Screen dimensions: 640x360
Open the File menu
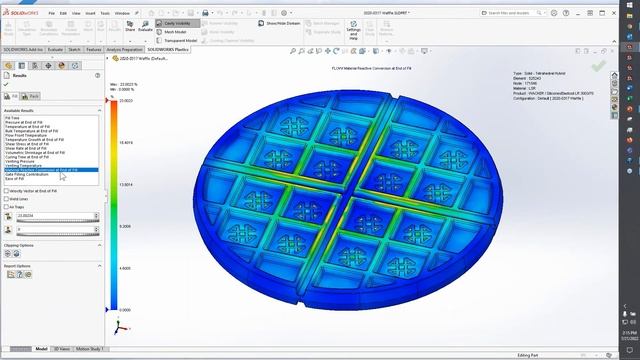click(x=51, y=13)
